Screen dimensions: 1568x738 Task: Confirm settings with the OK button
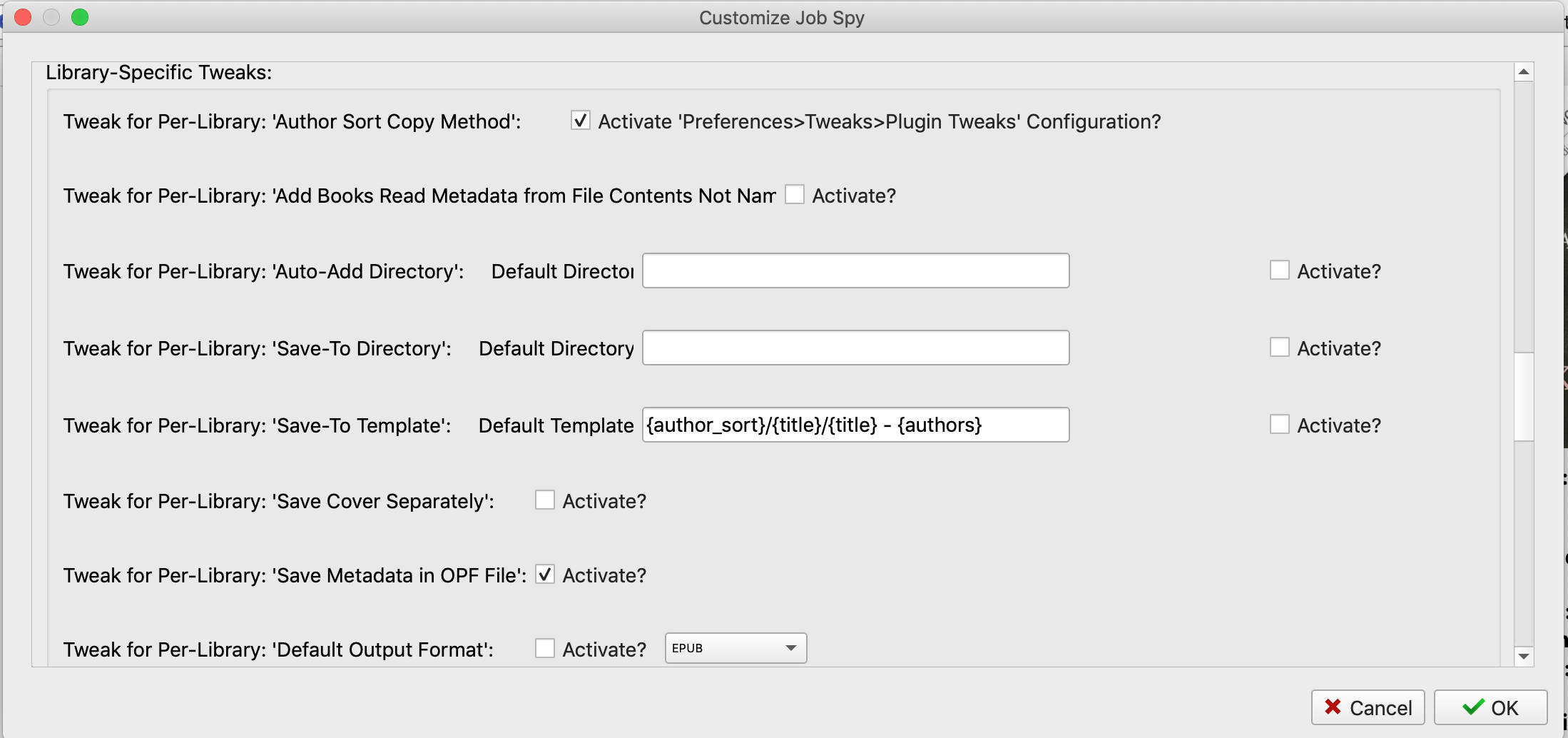1490,707
